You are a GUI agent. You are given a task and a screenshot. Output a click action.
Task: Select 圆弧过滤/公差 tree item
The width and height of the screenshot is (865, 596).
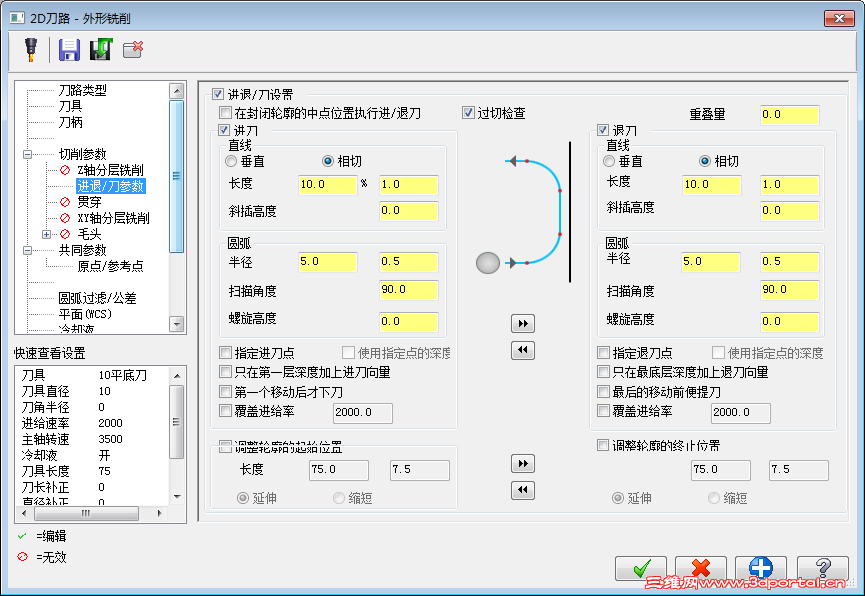coord(98,298)
